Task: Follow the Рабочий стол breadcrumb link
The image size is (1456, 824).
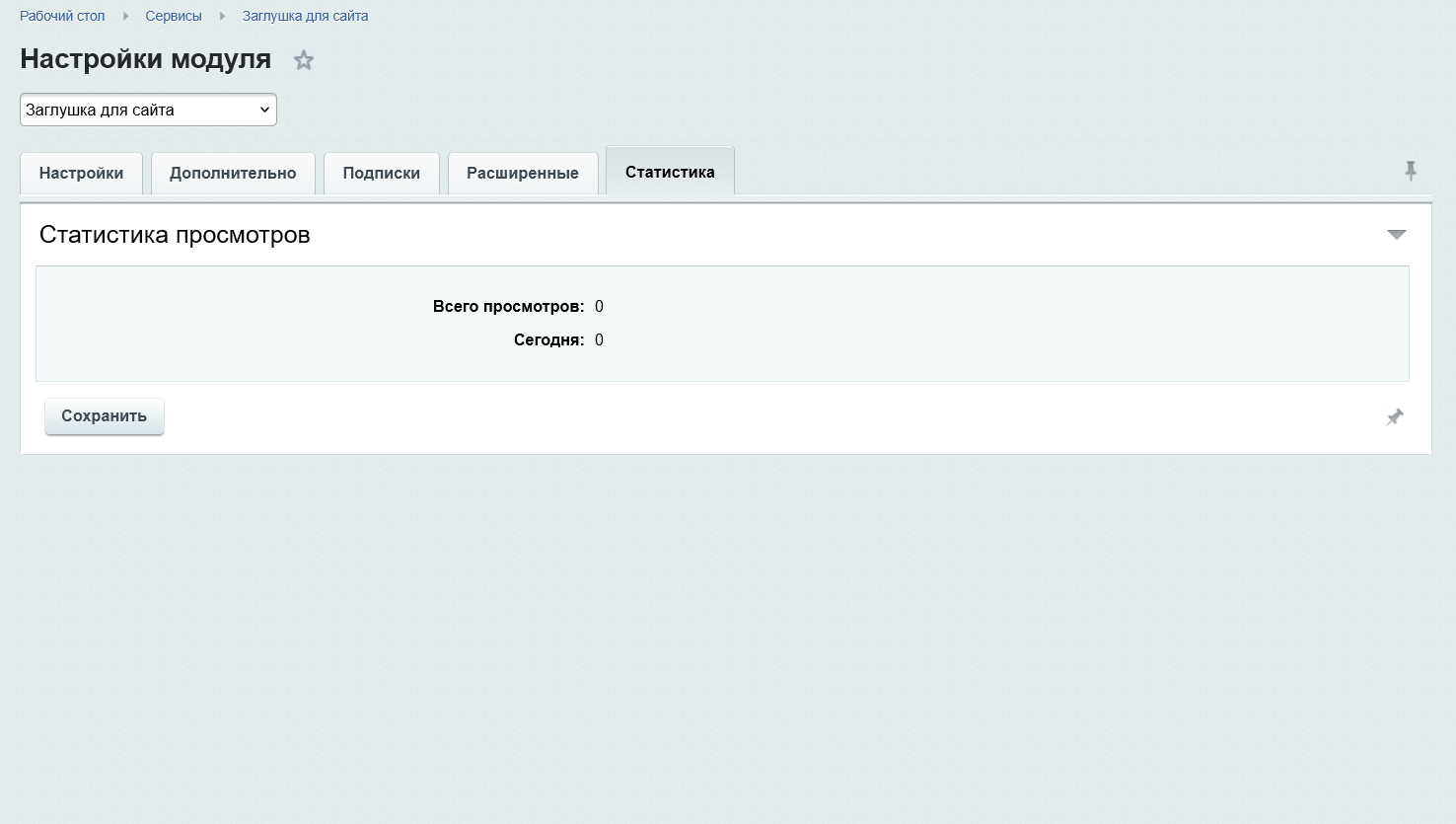Action: (62, 16)
